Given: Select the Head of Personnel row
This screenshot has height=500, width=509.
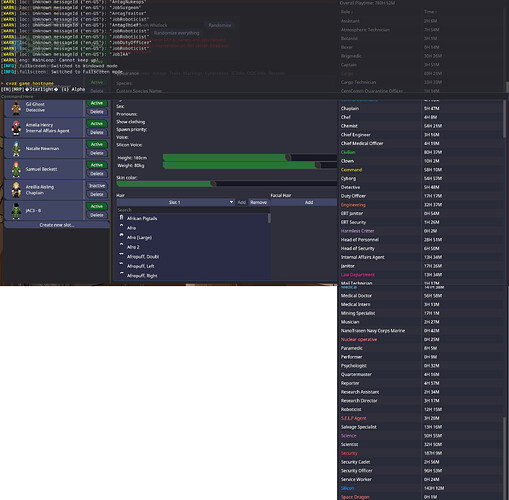Looking at the screenshot, I should [x=421, y=240].
